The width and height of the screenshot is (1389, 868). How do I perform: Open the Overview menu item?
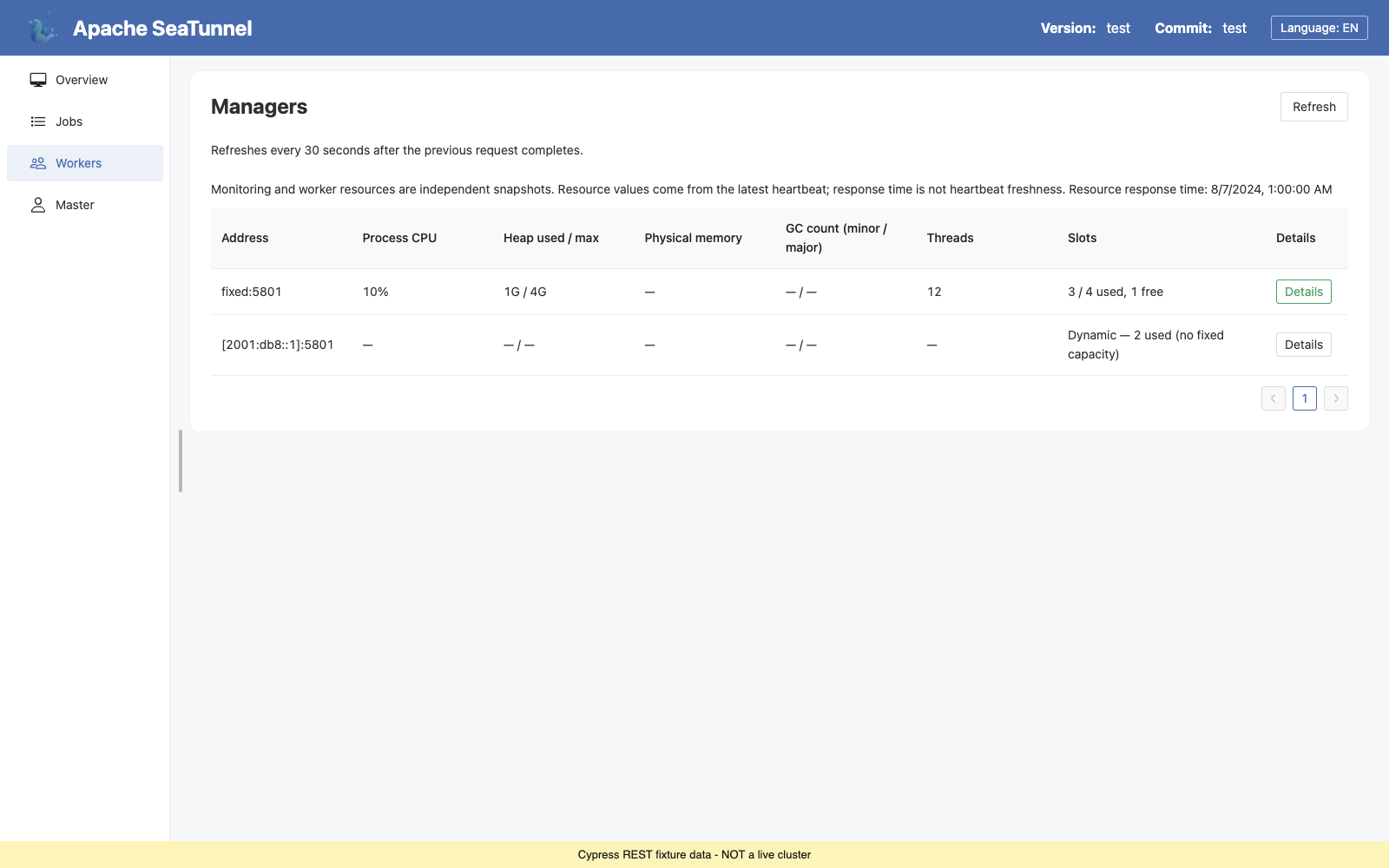tap(85, 80)
